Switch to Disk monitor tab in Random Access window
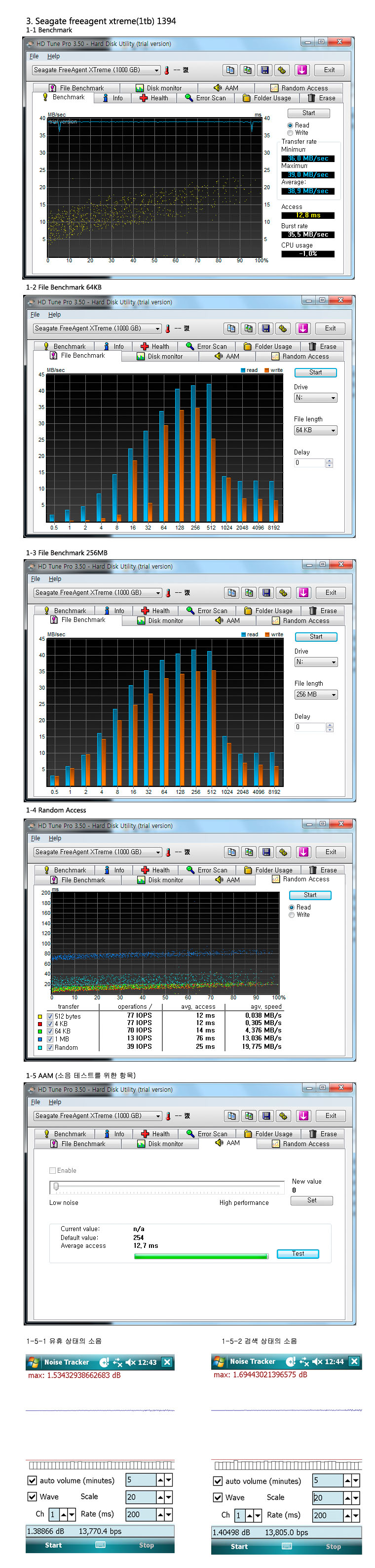 point(160,879)
